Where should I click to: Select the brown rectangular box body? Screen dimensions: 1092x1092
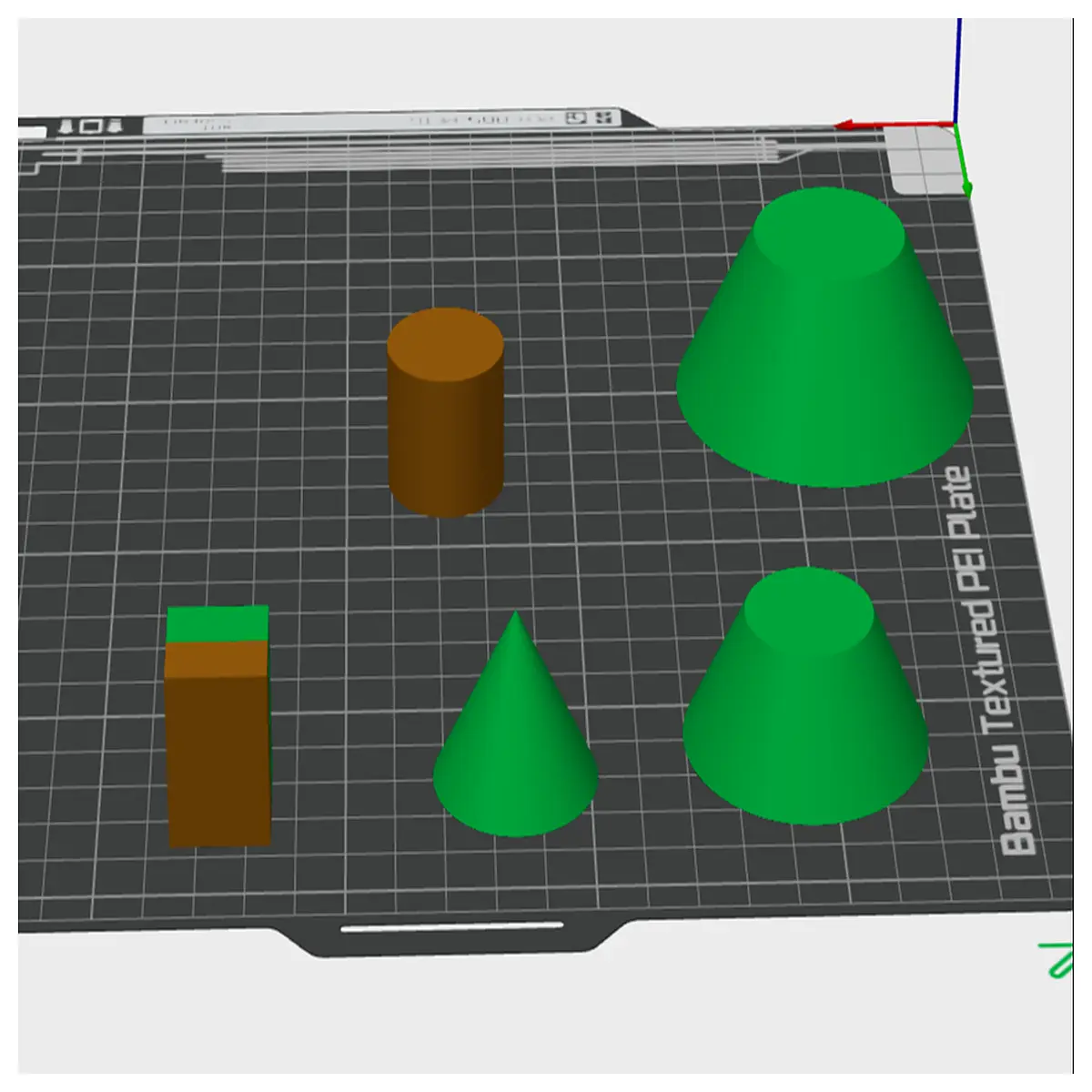[218, 743]
